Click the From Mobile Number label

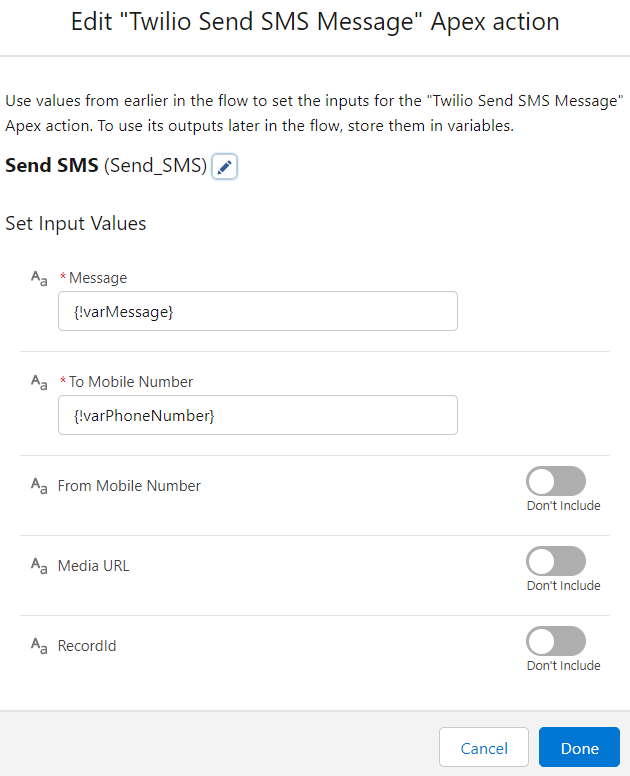pos(129,485)
